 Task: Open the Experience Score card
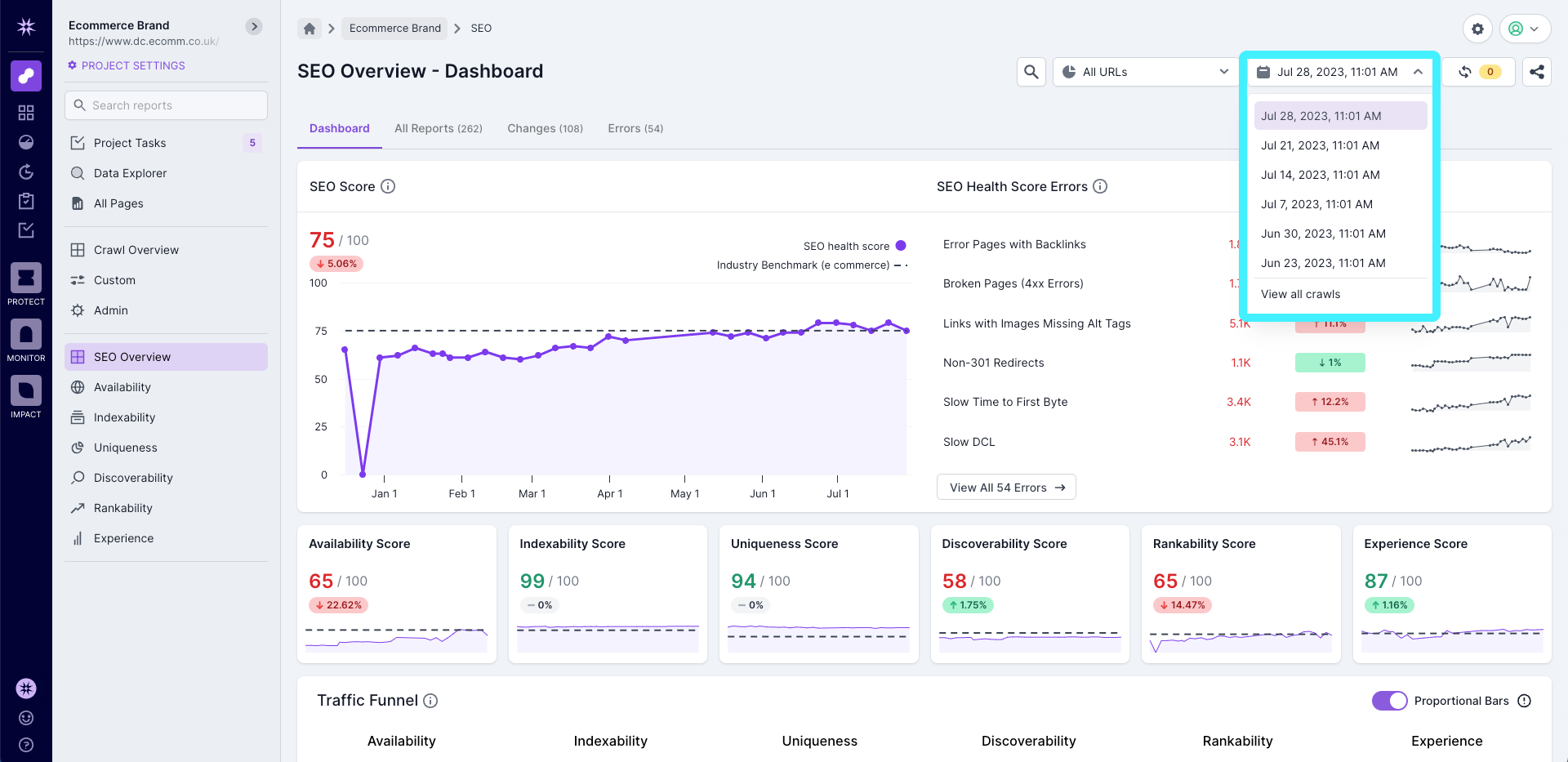(x=1452, y=594)
